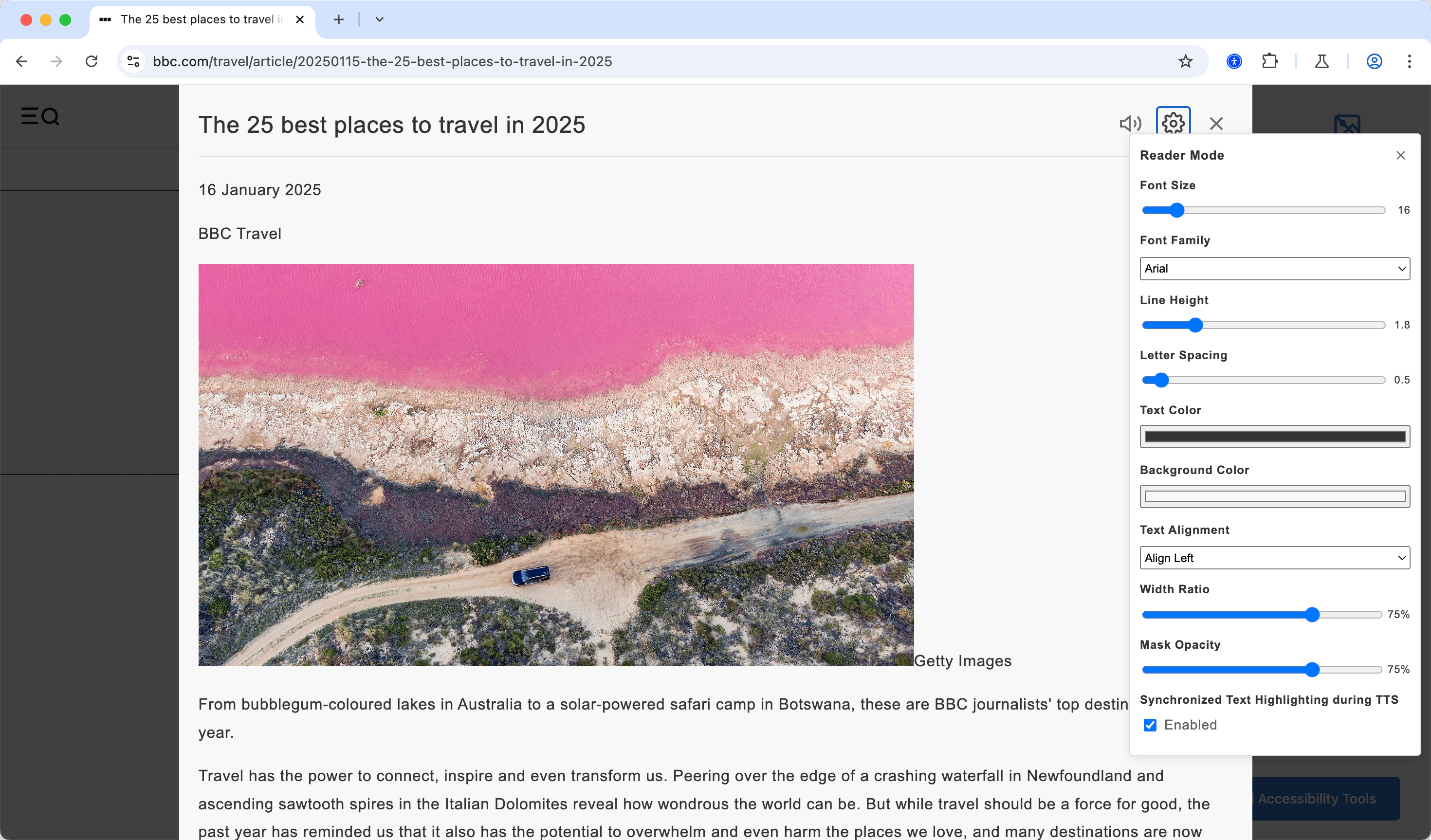
Task: Start text-to-speech with the speaker icon
Action: tap(1130, 123)
